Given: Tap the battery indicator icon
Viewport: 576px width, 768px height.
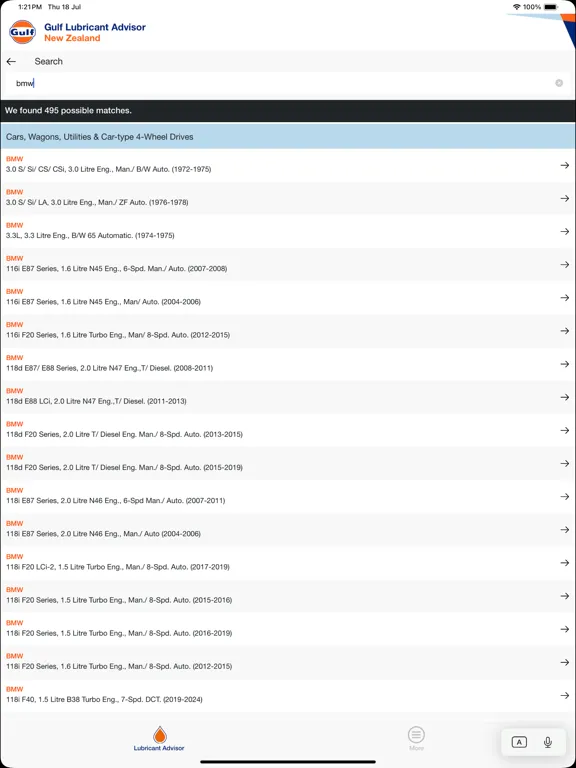Looking at the screenshot, I should tap(551, 7).
